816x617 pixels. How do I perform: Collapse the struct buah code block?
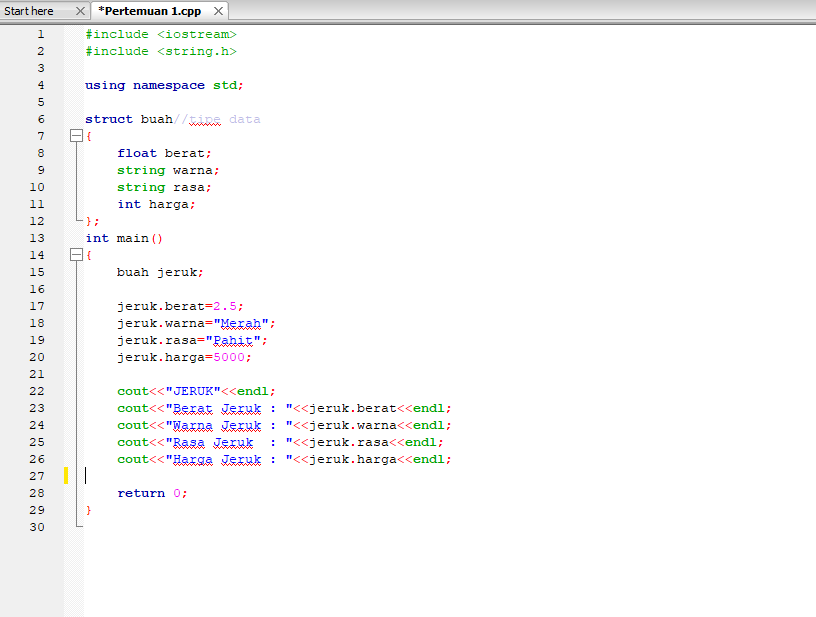click(77, 135)
